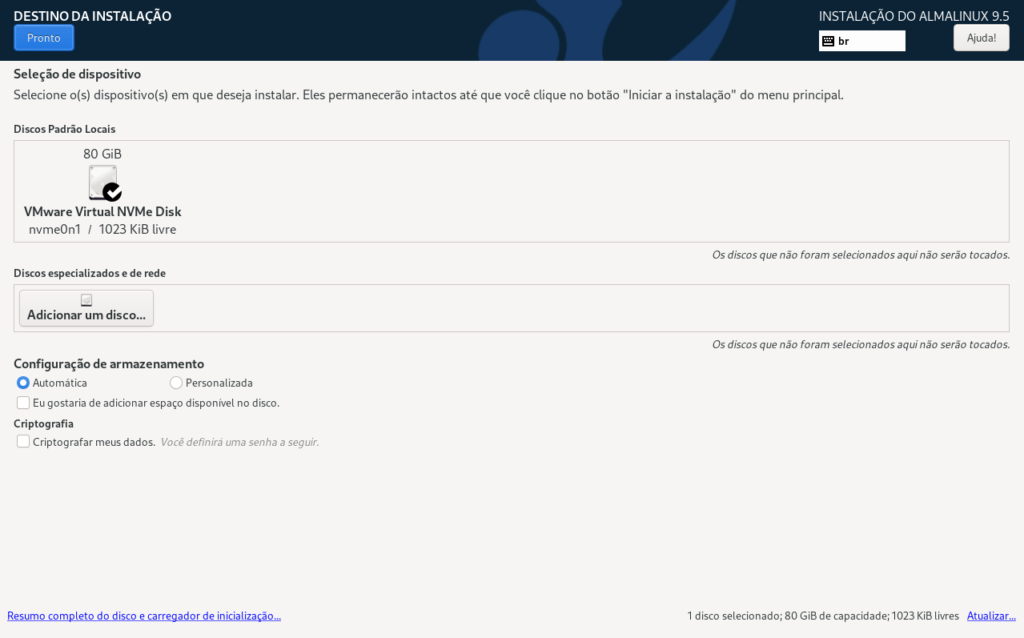Choose the Personalizada storage radio button
This screenshot has height=638, width=1024.
pyautogui.click(x=176, y=383)
